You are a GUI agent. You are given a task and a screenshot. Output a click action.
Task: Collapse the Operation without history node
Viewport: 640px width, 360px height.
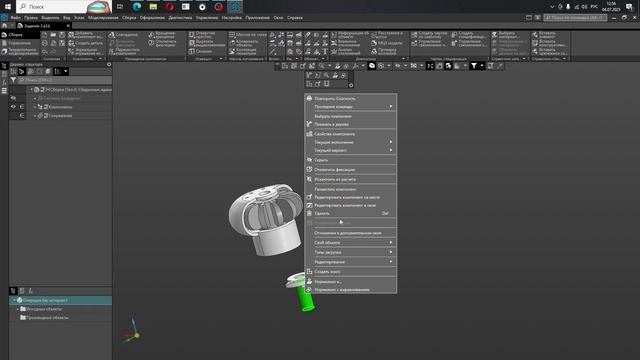point(14,300)
